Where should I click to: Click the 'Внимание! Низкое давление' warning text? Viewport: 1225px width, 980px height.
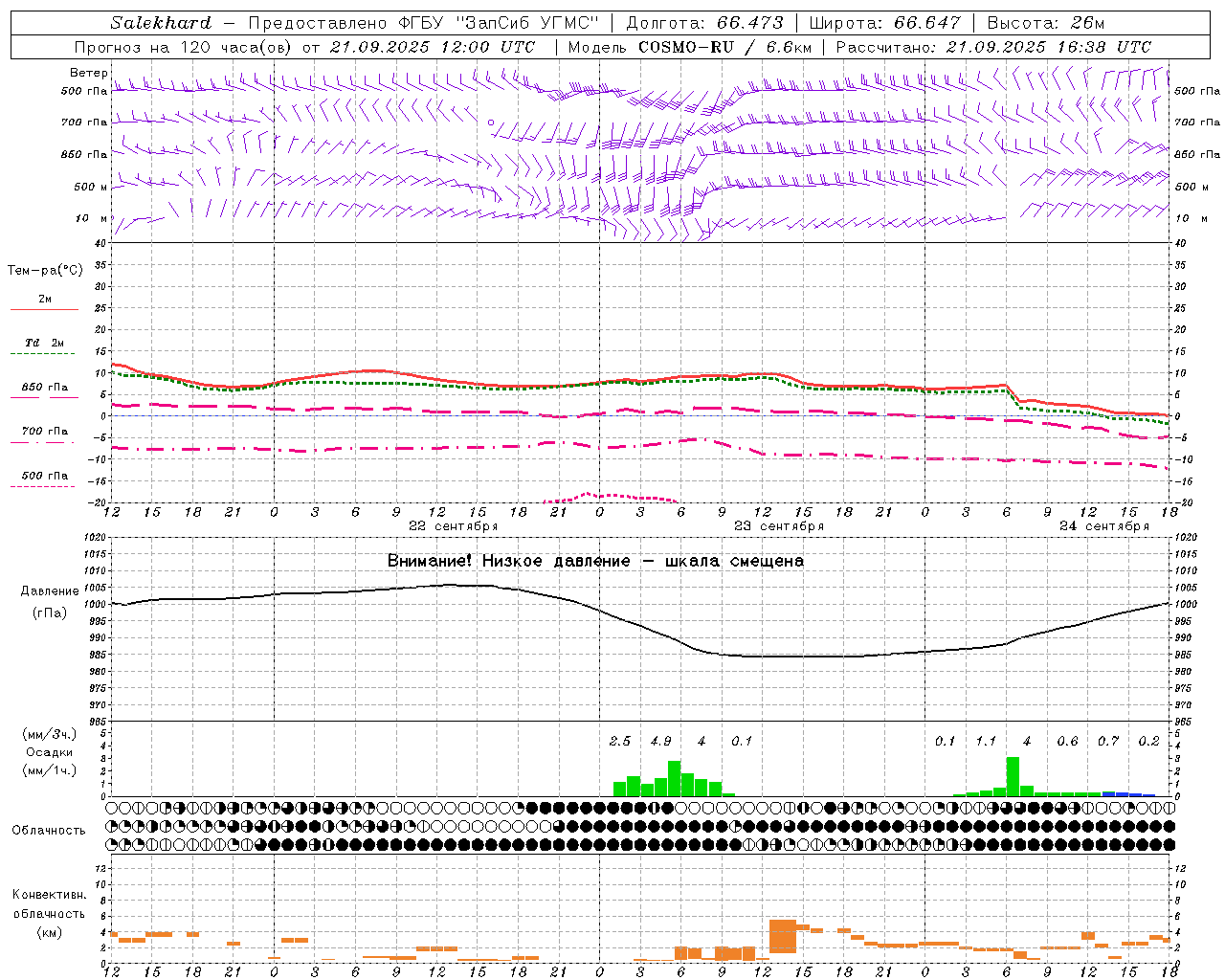click(x=508, y=561)
